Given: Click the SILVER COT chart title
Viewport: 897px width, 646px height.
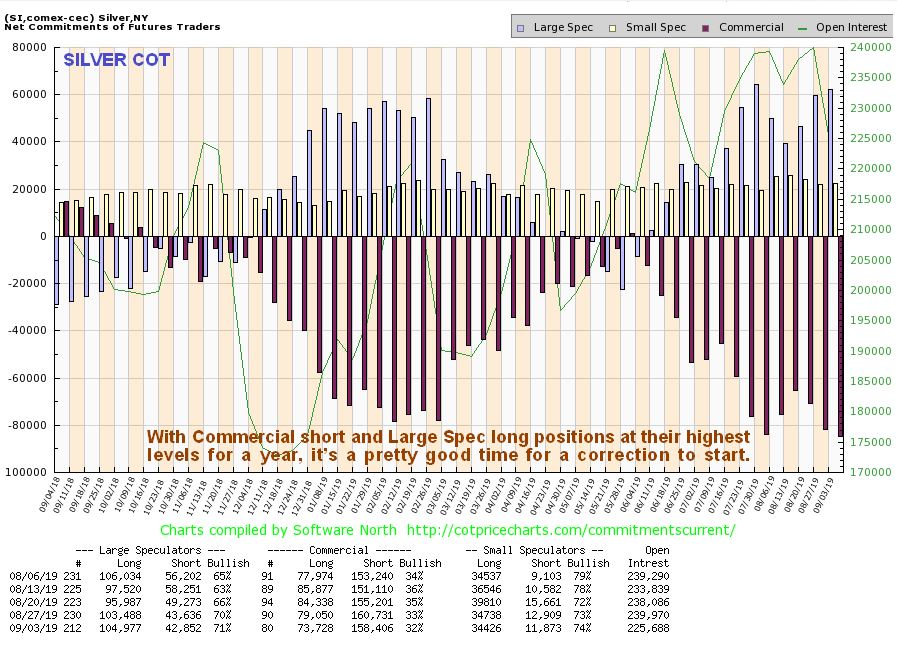Looking at the screenshot, I should (x=117, y=60).
